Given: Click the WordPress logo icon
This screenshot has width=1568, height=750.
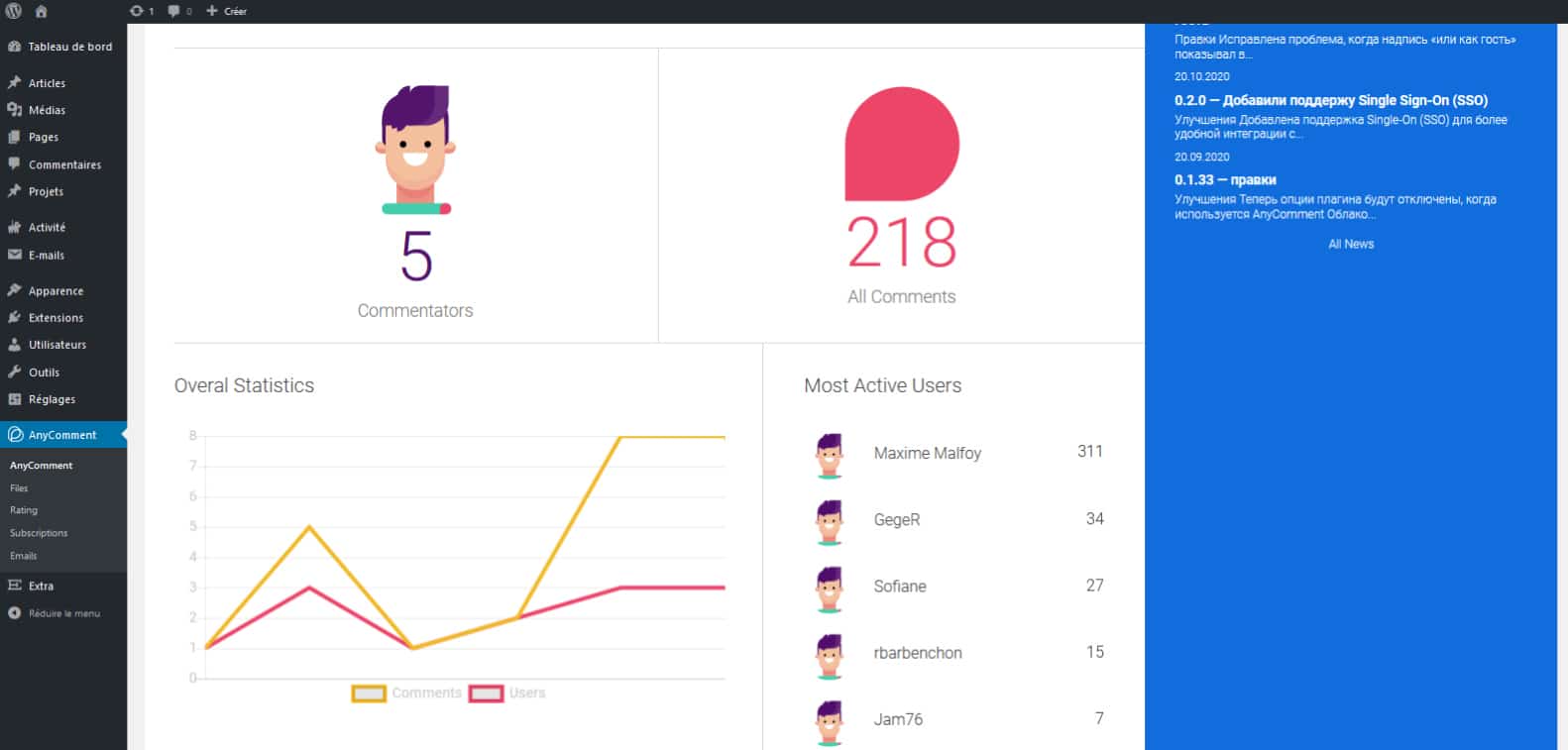Looking at the screenshot, I should (x=14, y=11).
